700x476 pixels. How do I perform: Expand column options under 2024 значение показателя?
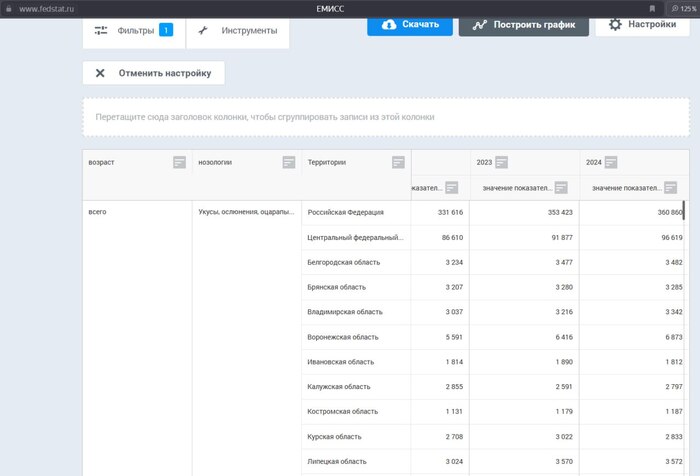tap(671, 187)
